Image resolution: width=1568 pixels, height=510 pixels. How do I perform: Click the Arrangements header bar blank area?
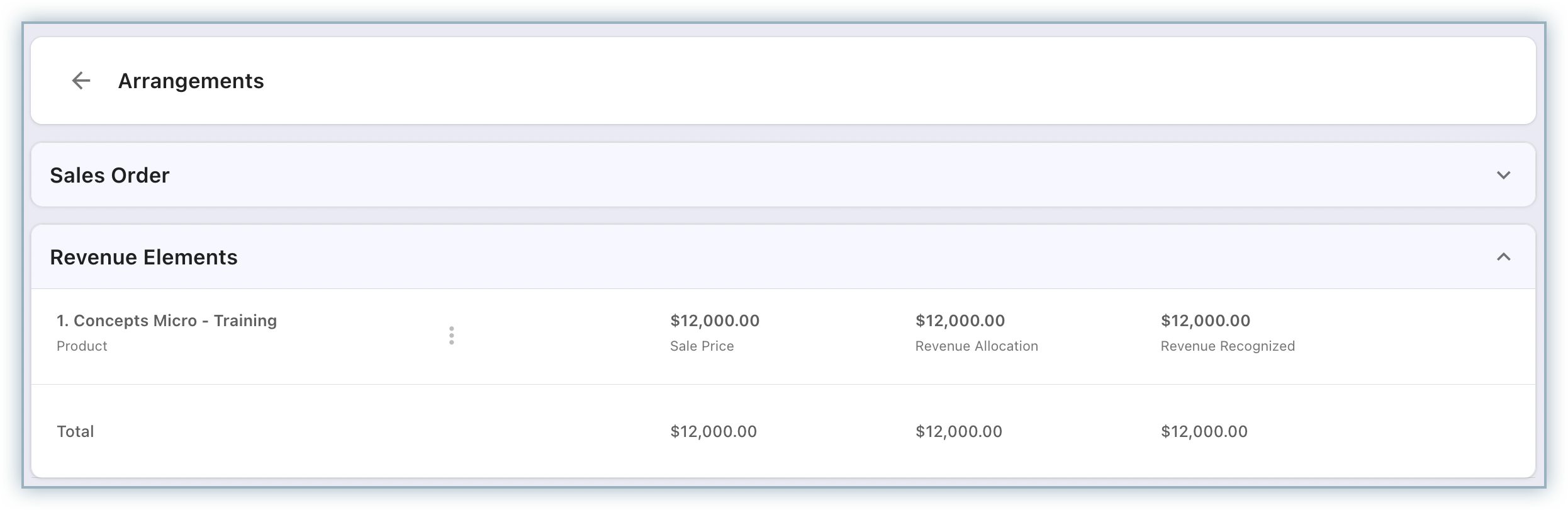881,81
